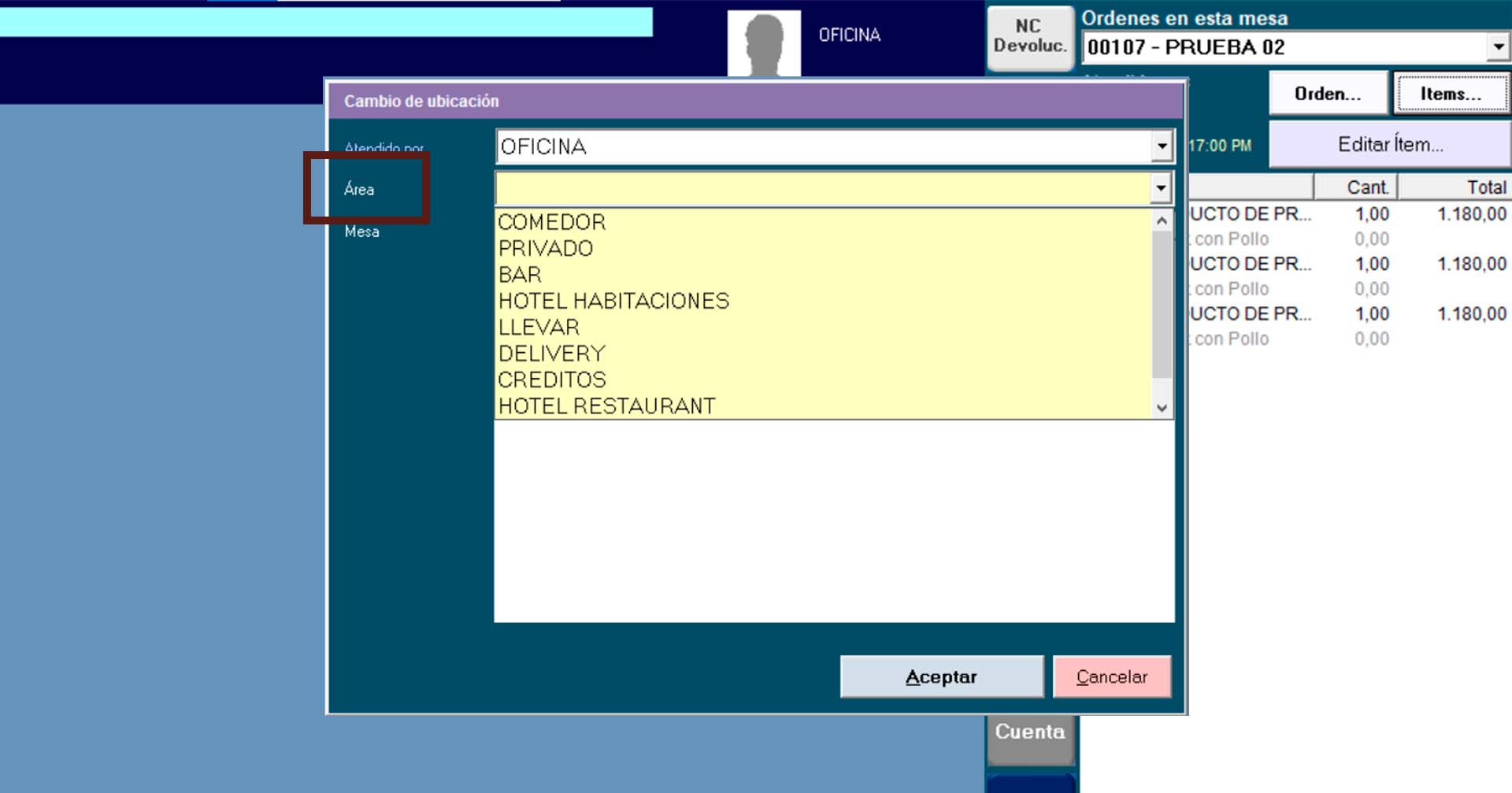Open the Atendido por OFICINA dropdown

(x=1161, y=146)
